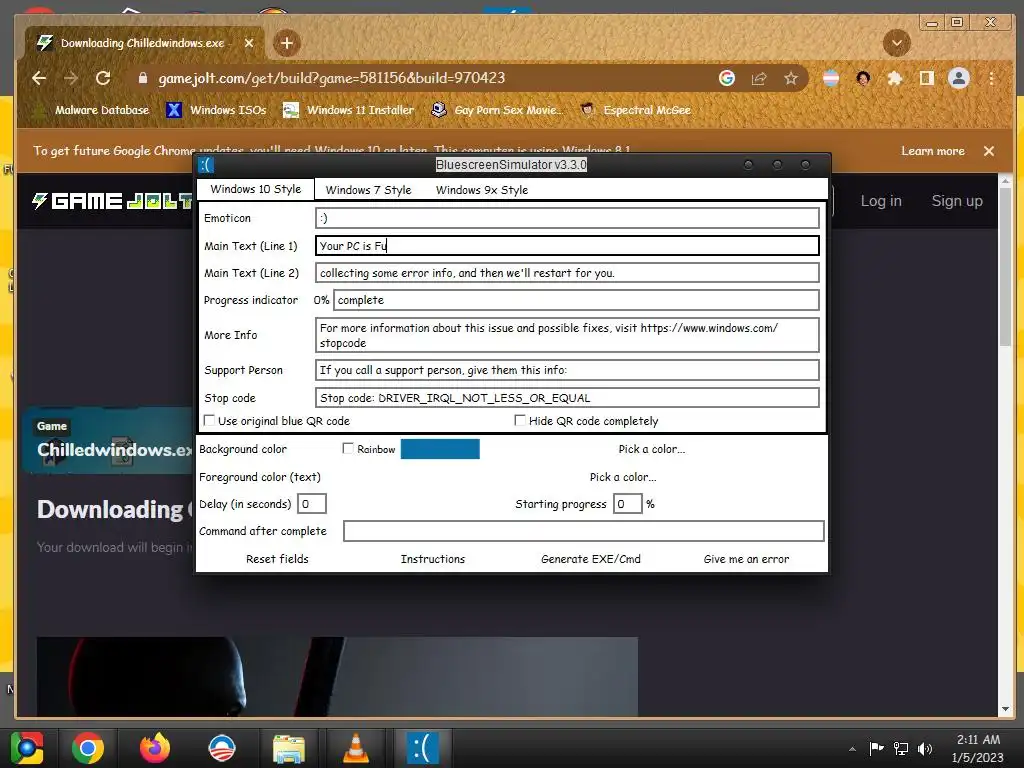Image resolution: width=1024 pixels, height=768 pixels.
Task: Open Windows ISOs bookmark
Action: pos(217,110)
